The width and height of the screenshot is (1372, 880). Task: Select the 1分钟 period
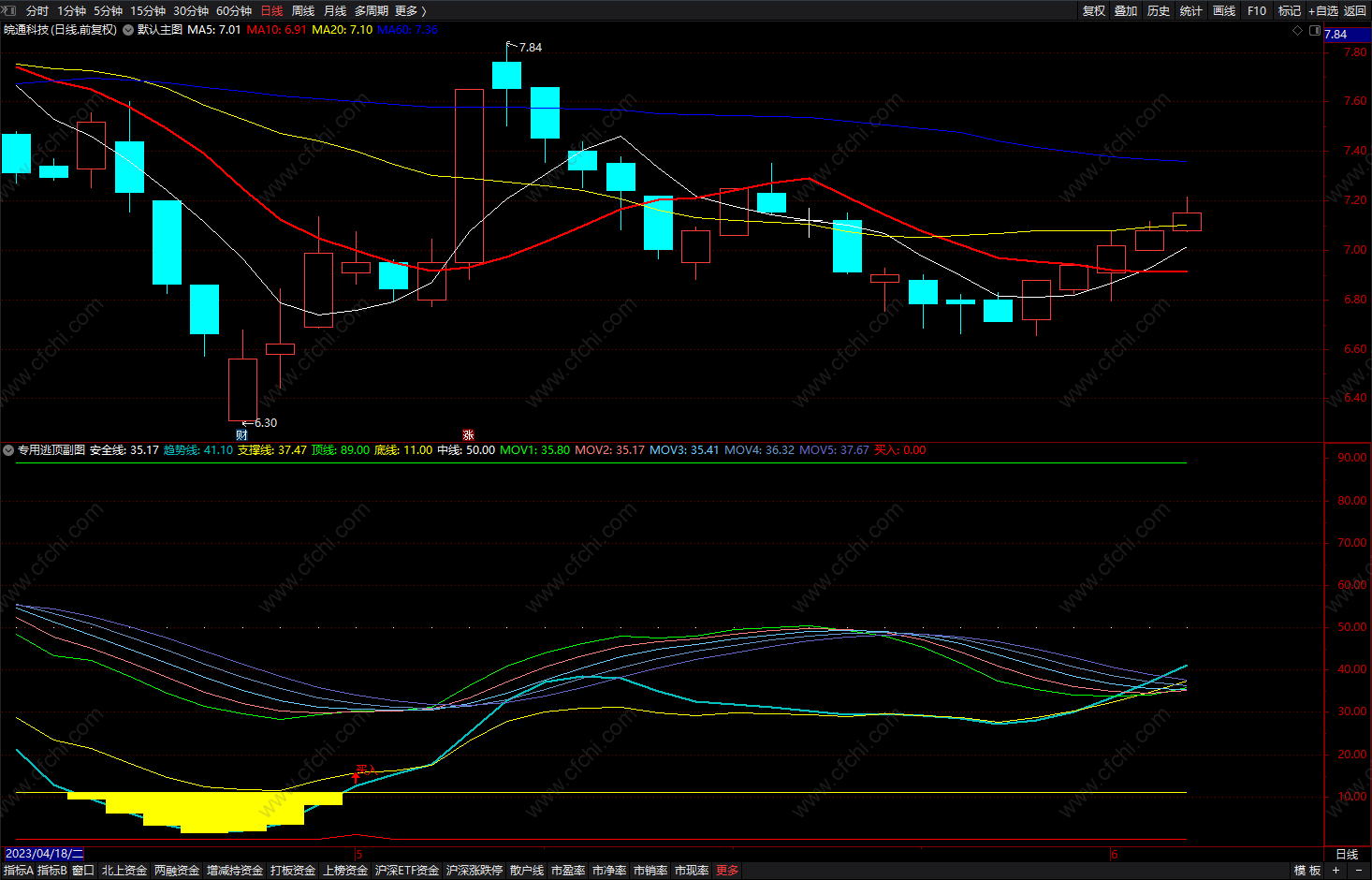click(x=71, y=11)
